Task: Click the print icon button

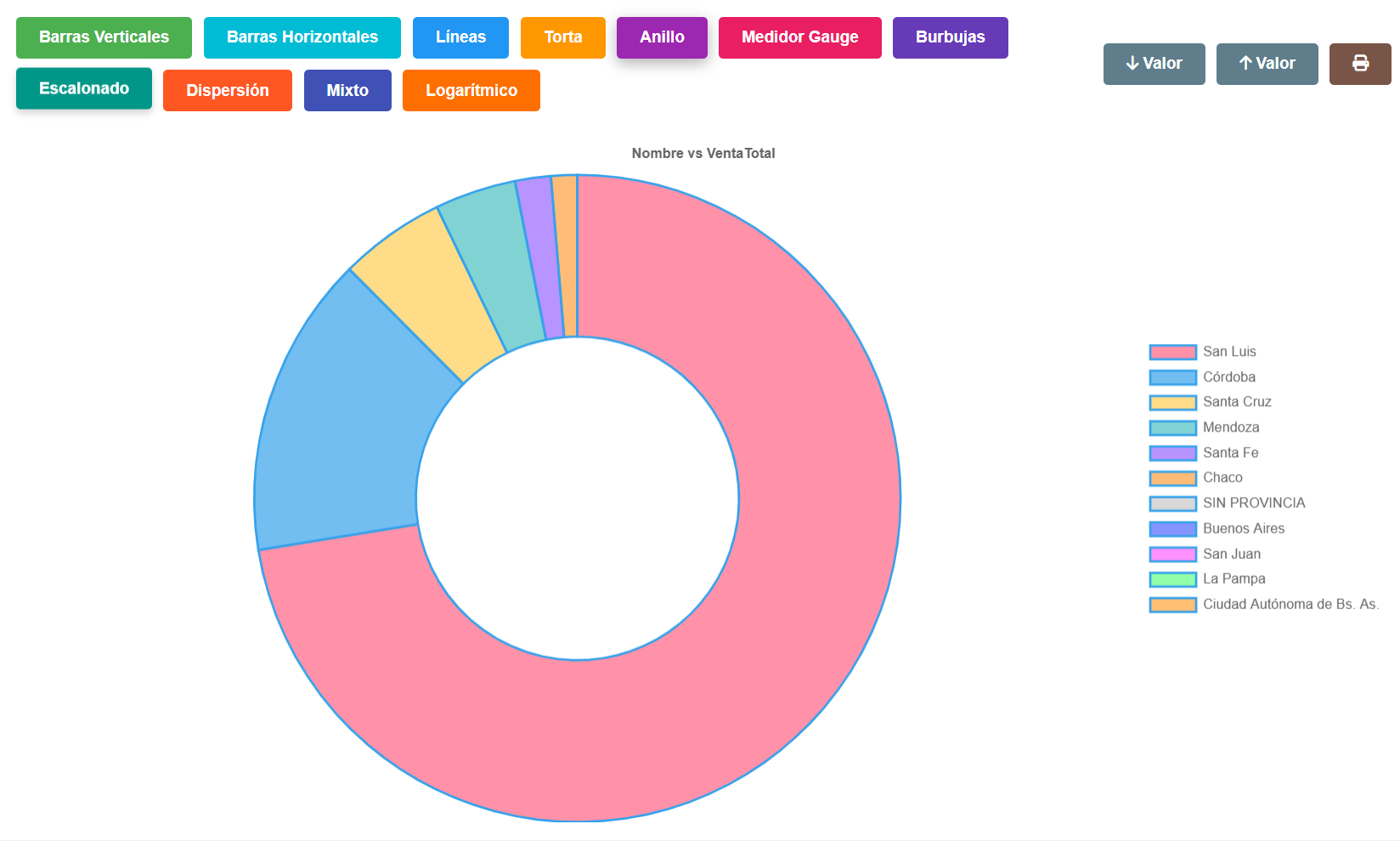Action: 1359,64
